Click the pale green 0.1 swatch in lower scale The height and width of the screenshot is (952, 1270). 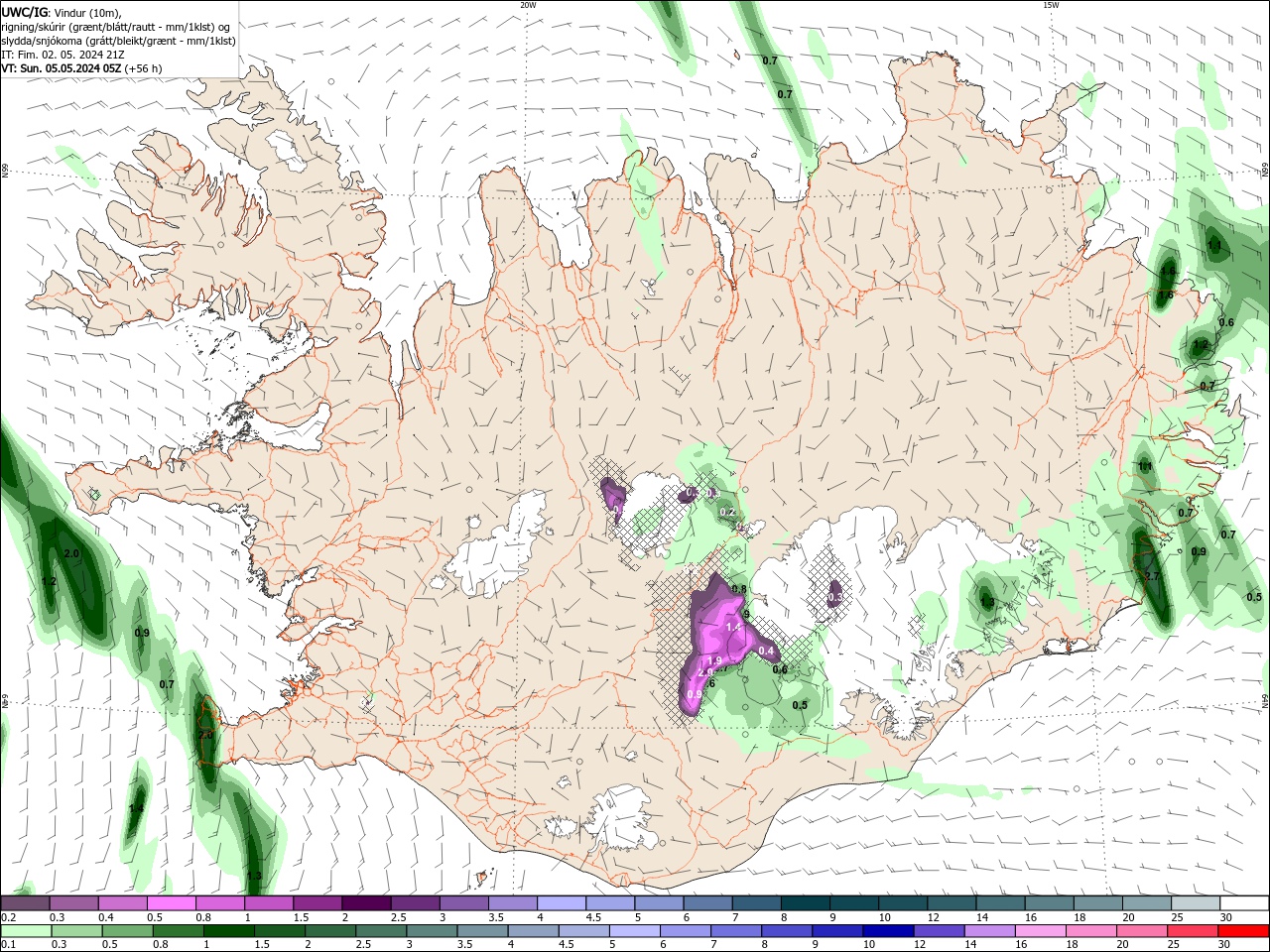click(25, 931)
